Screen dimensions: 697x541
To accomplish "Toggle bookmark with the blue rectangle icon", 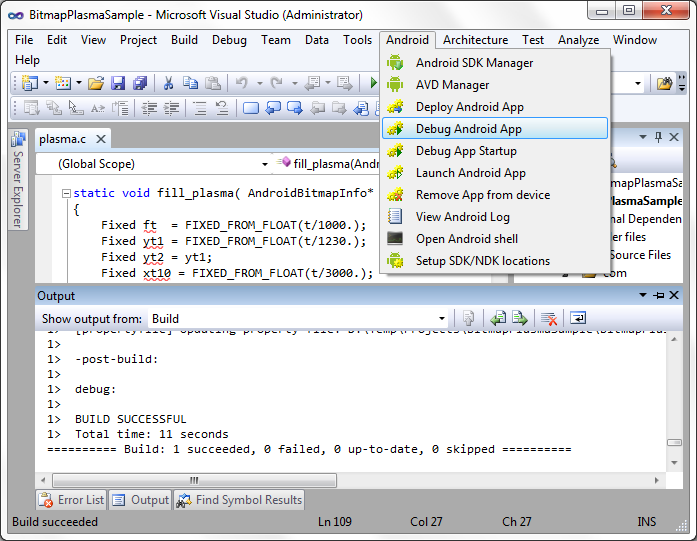I will click(x=251, y=108).
